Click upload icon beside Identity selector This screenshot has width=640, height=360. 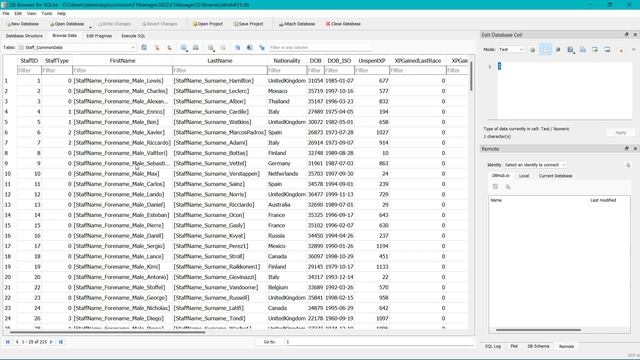tap(628, 165)
